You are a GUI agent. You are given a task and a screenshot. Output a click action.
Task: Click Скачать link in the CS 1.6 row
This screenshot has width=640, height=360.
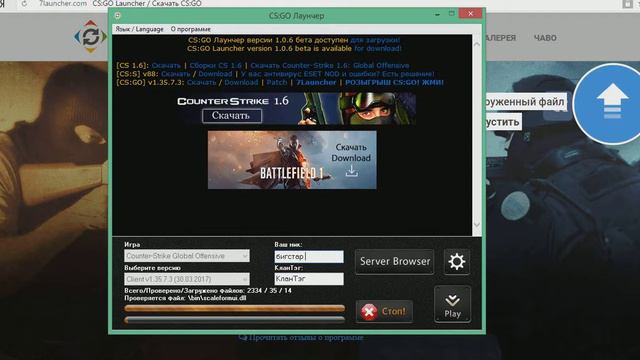pos(166,65)
